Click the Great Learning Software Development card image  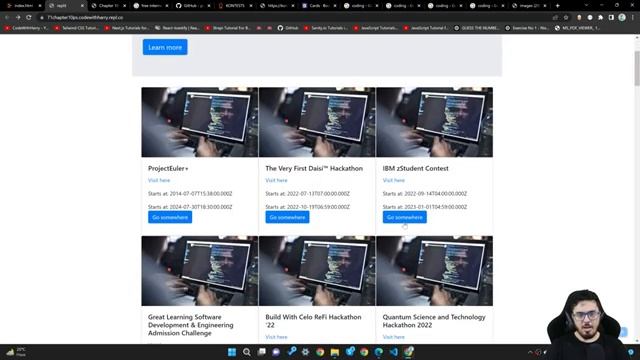click(x=200, y=271)
